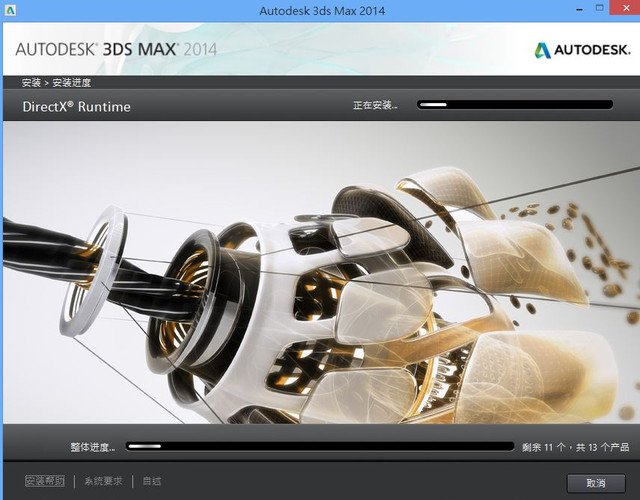Click the Autodesk 3ds Max 2014 window title
The height and width of the screenshot is (500, 640).
click(x=322, y=11)
